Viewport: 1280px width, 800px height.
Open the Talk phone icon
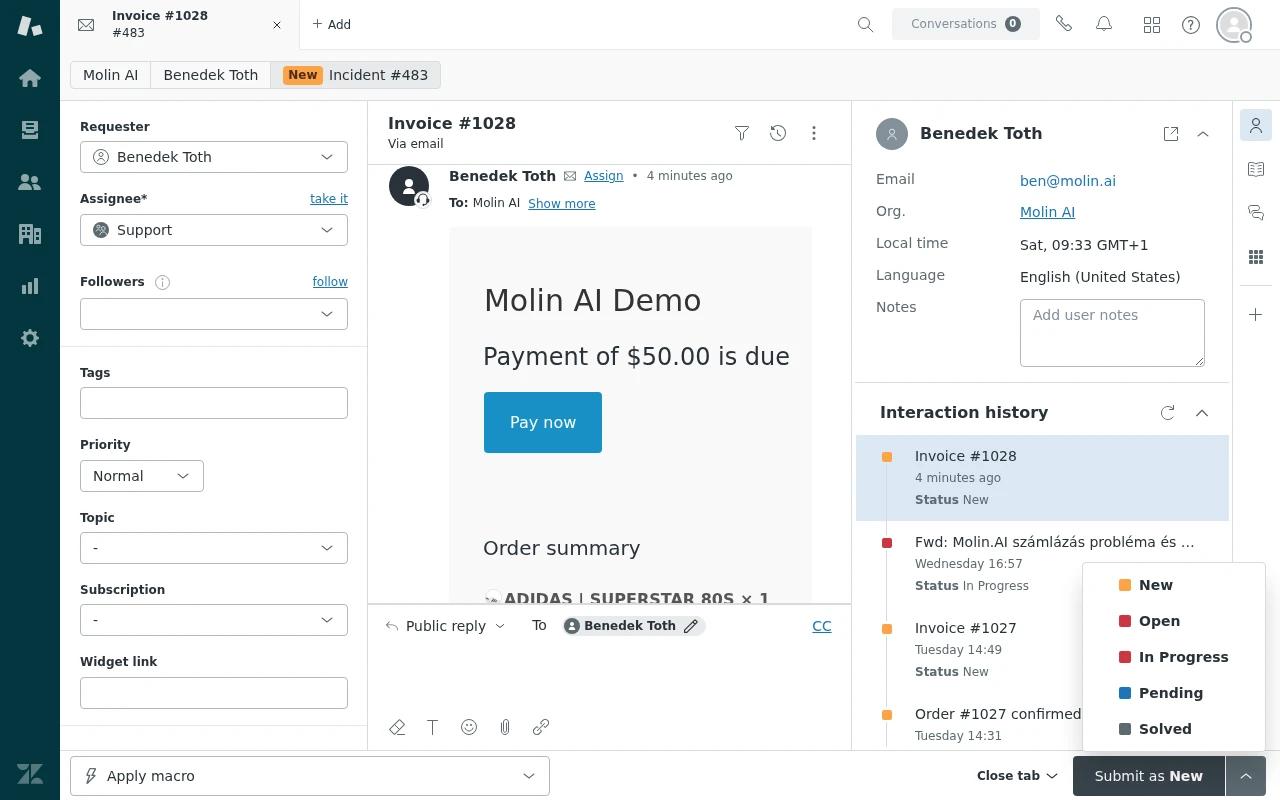tap(1064, 24)
